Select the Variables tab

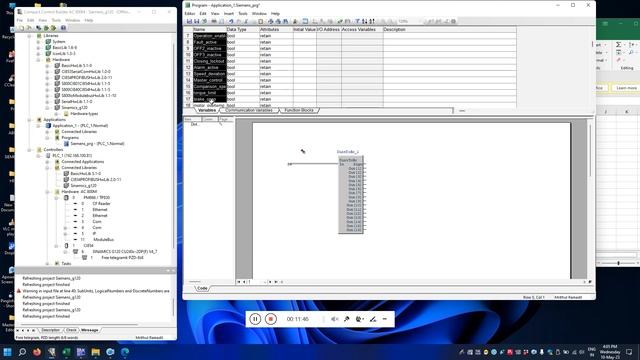(x=207, y=110)
